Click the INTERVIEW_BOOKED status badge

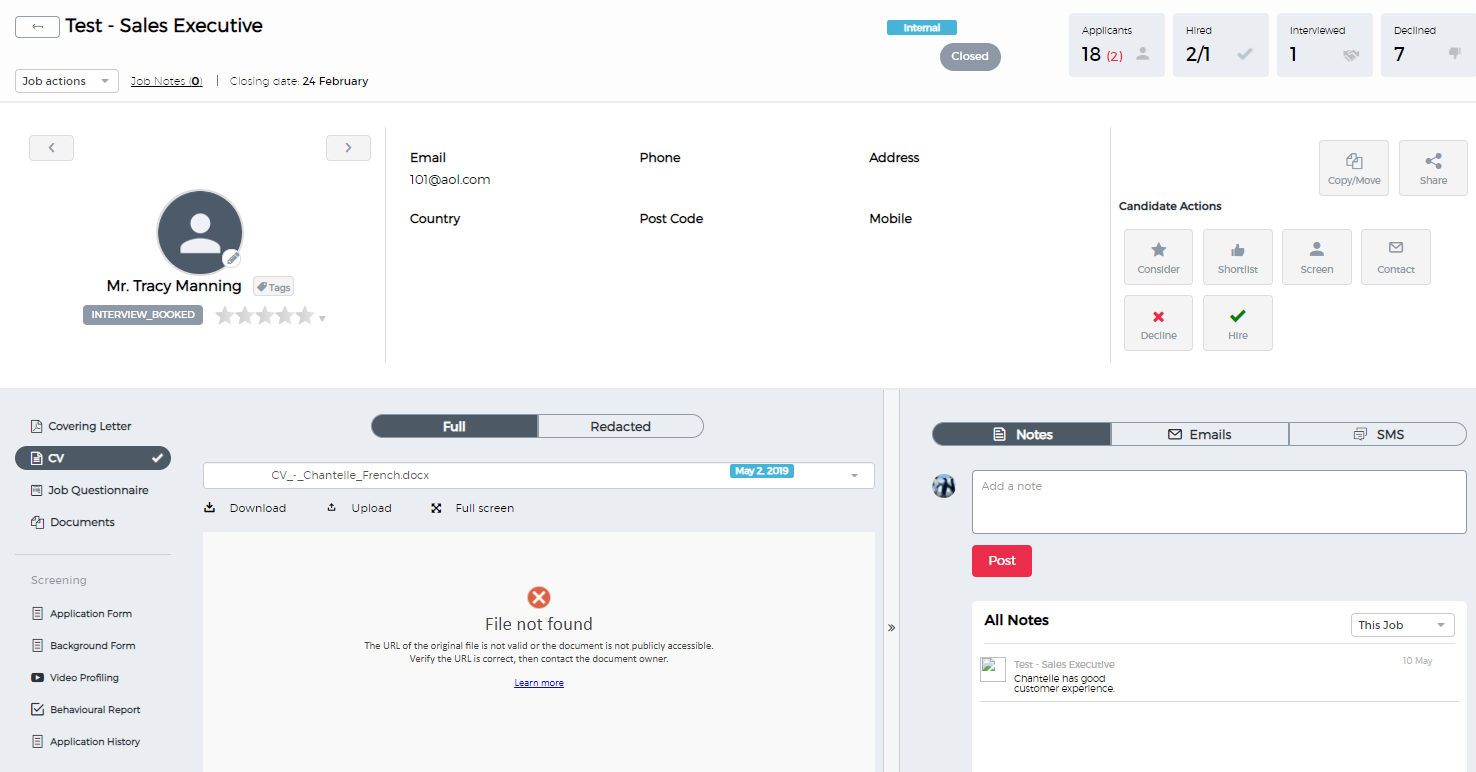[143, 315]
